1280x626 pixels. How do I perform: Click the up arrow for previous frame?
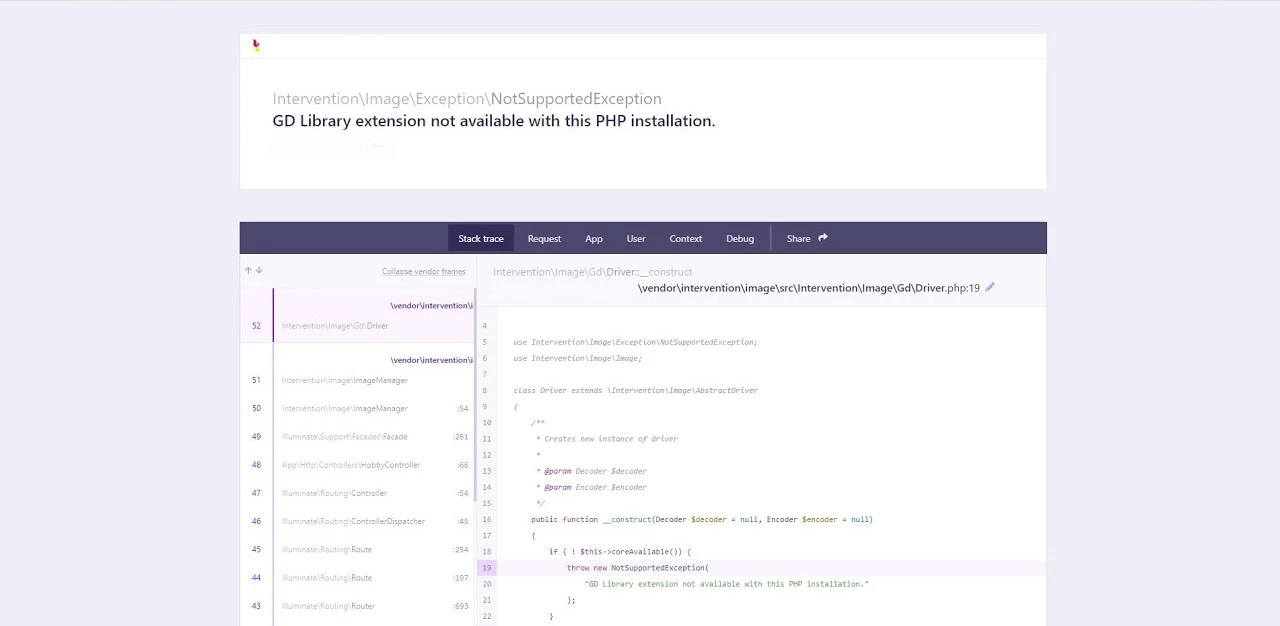(248, 270)
